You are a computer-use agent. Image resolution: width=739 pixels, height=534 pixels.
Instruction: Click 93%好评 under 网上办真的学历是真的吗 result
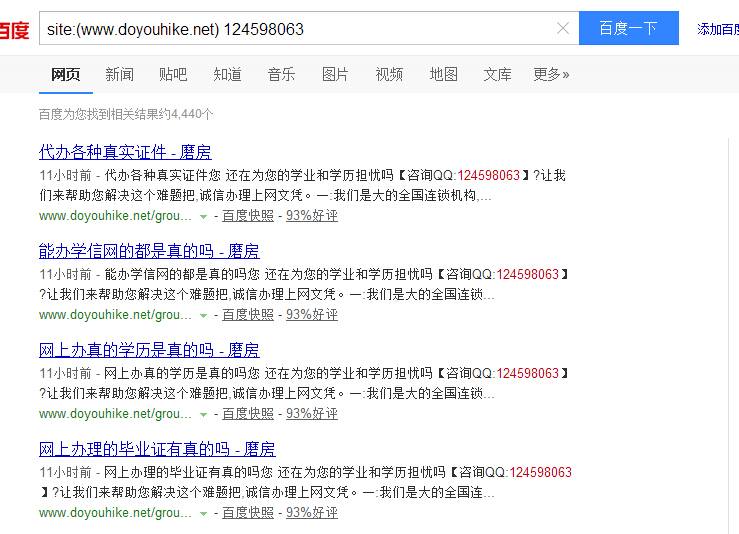[312, 414]
